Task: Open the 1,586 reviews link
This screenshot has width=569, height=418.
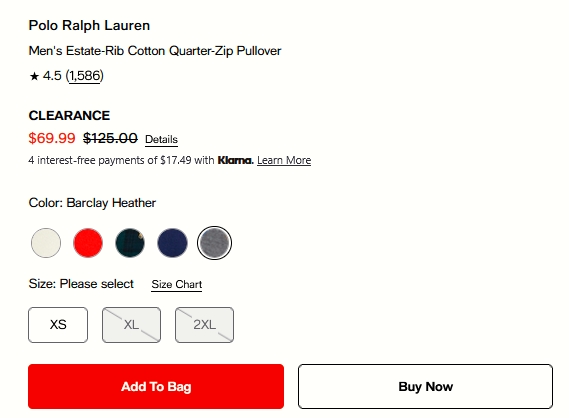Action: pyautogui.click(x=85, y=76)
